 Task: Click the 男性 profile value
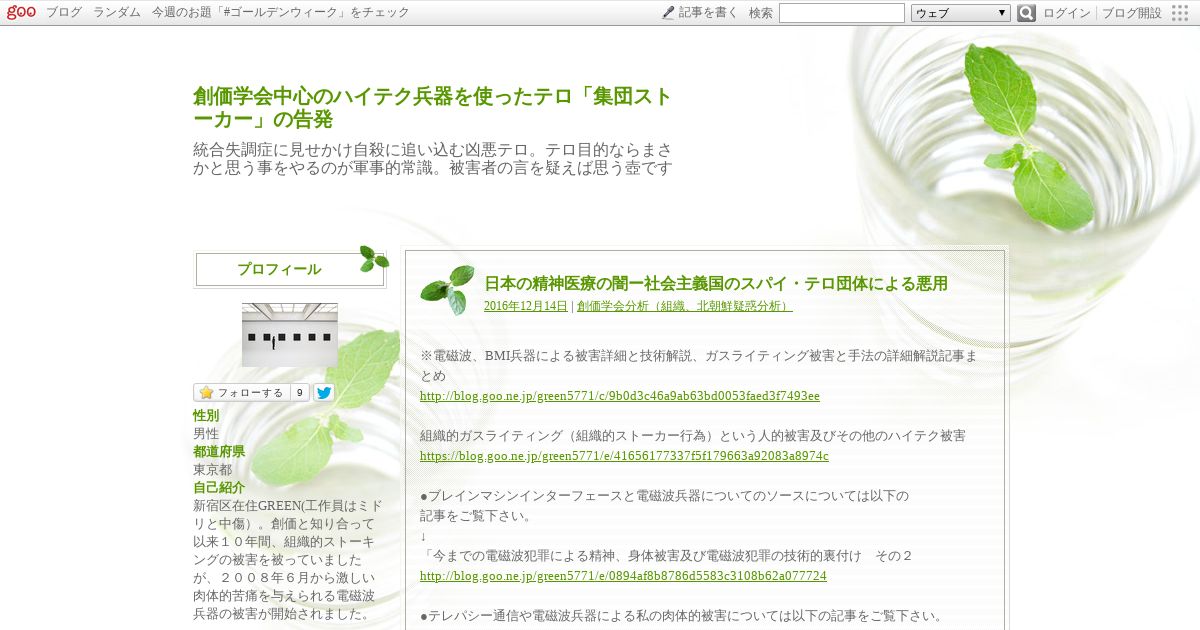(x=206, y=433)
